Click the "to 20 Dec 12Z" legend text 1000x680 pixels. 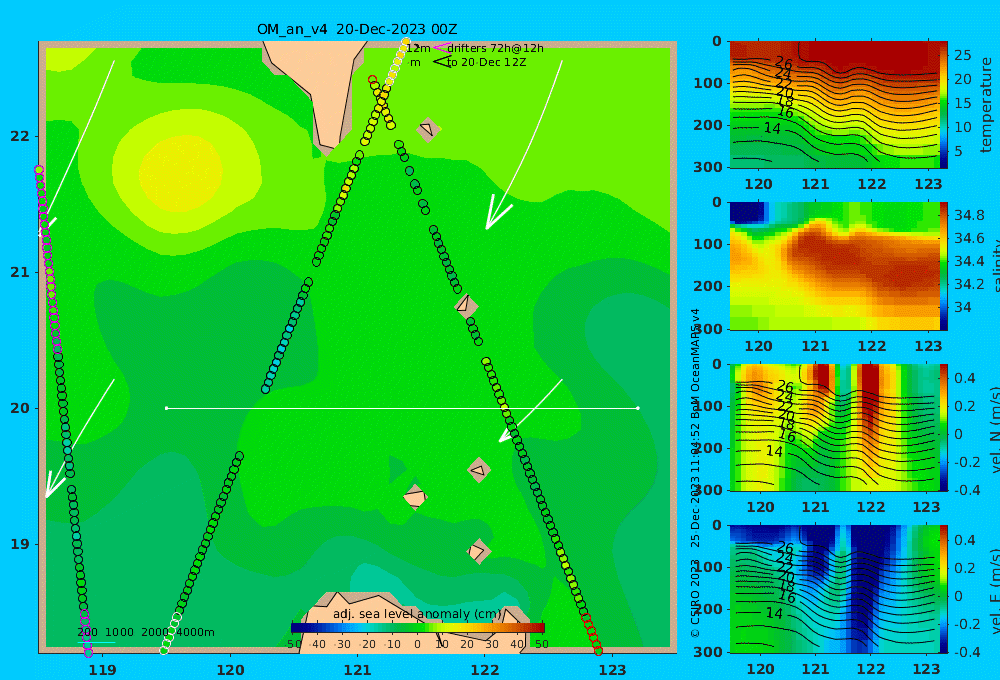pos(487,63)
